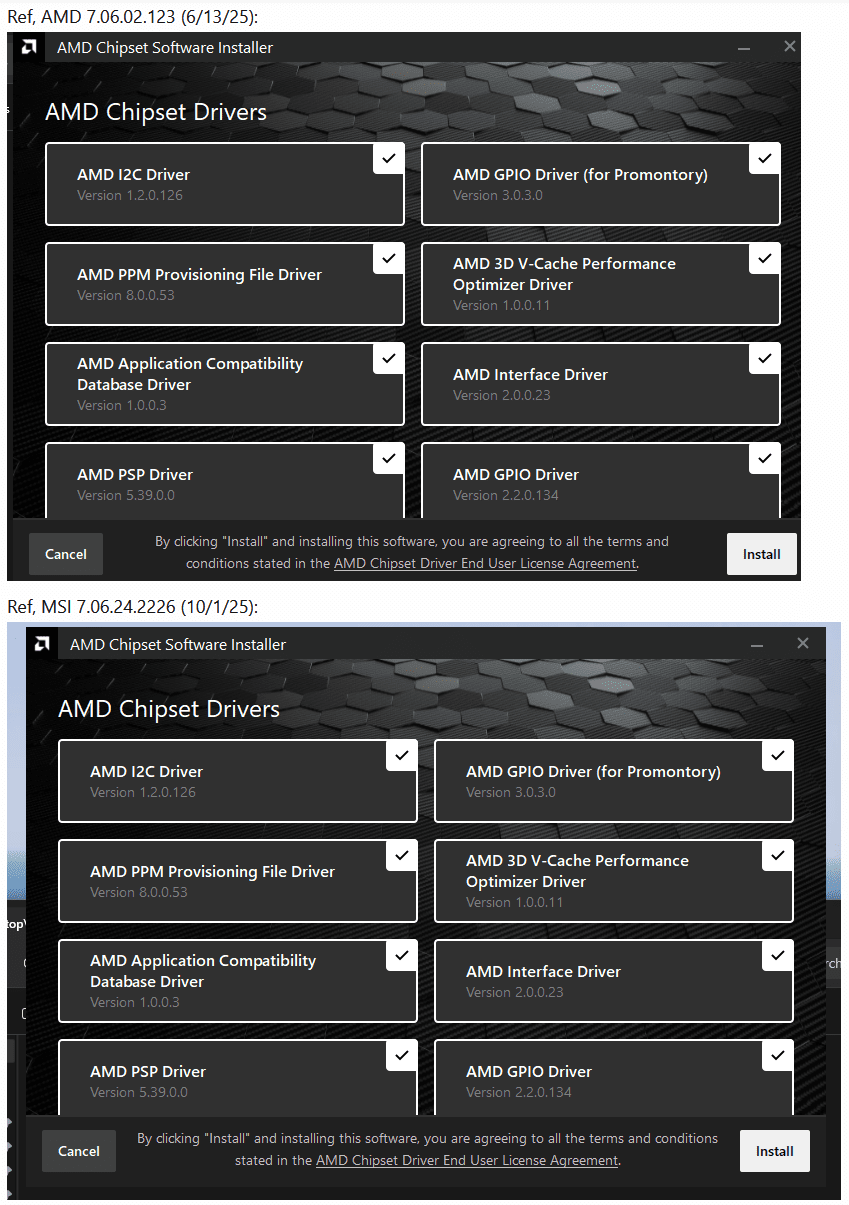This screenshot has width=849, height=1205.
Task: Click 'Version 1.2.0.126' in AMD 7.06.02.123 installer
Action: click(130, 195)
